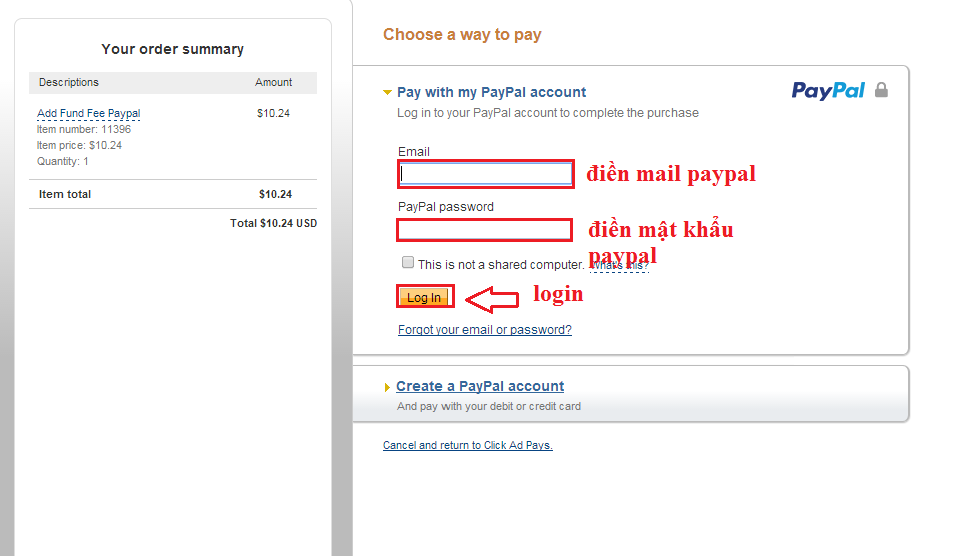Click the Total $10.24 USD text

point(274,223)
